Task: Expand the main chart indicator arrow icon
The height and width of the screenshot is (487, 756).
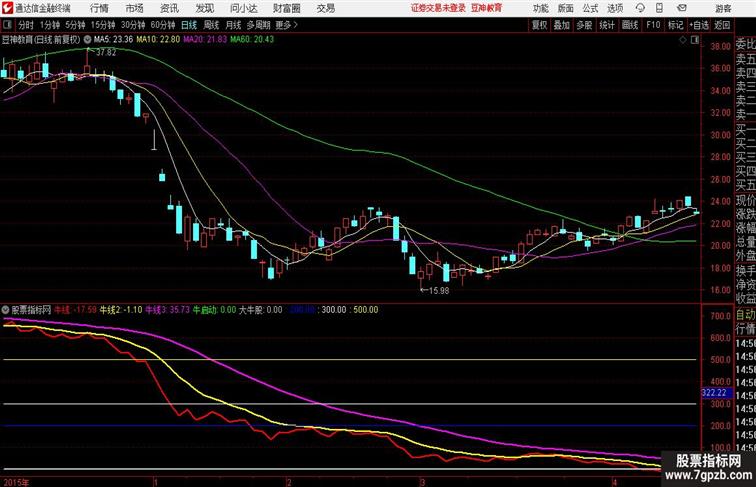Action: pyautogui.click(x=87, y=40)
